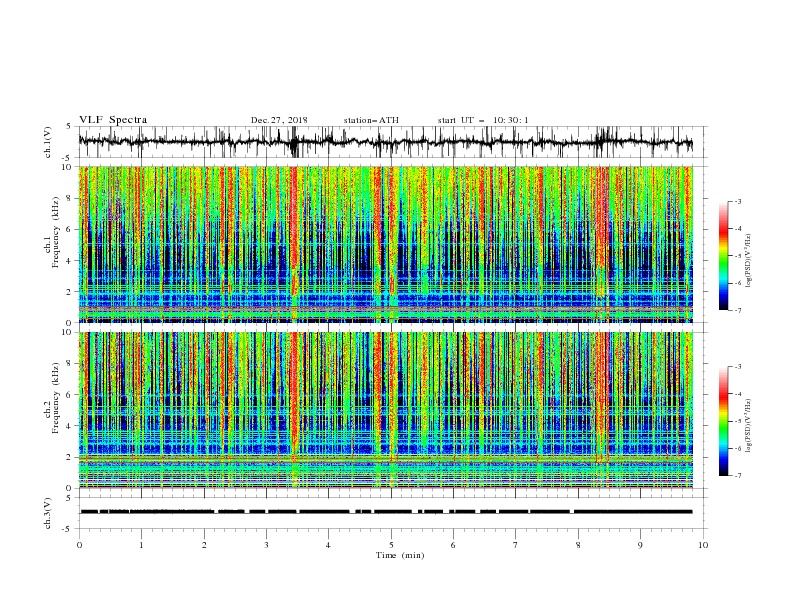Select the date label "Dec. 27, 2018"
Screen dimensions: 792x612
279,120
